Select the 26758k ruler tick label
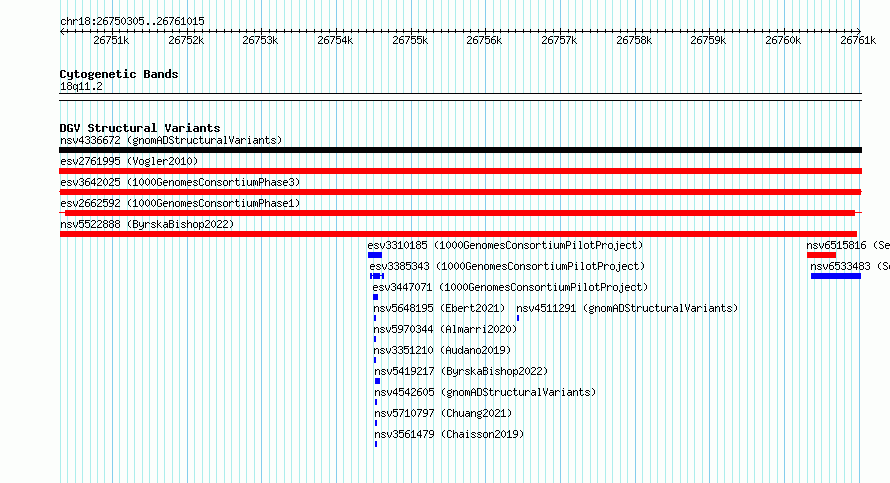 click(633, 41)
